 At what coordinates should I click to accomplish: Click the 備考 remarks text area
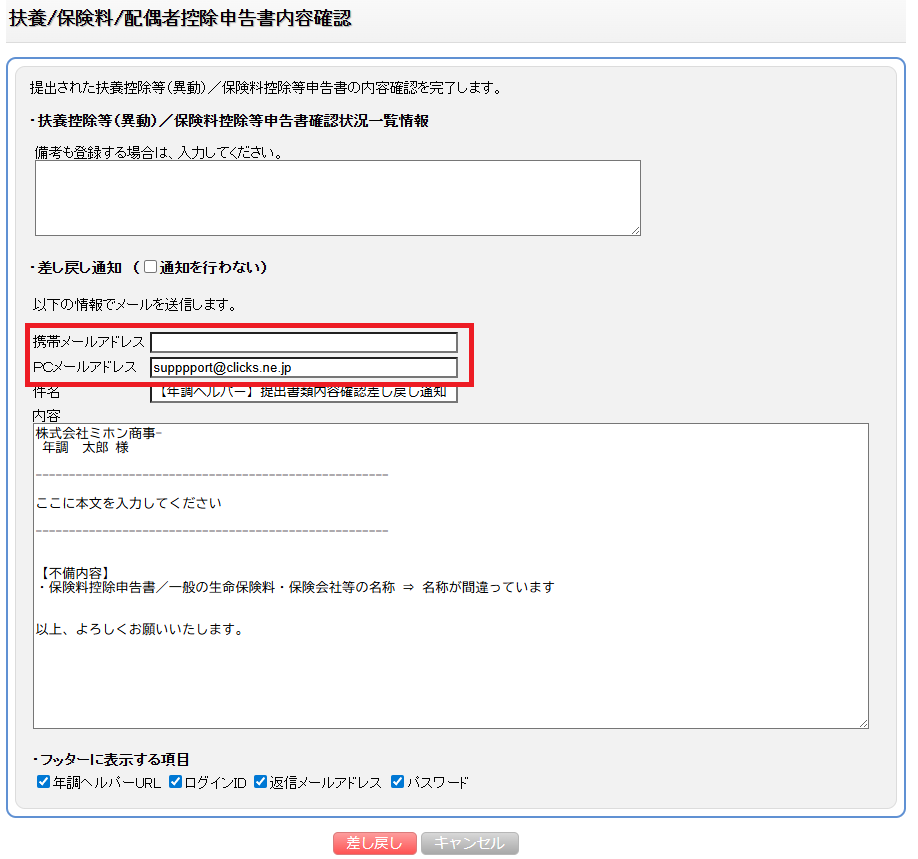click(337, 197)
